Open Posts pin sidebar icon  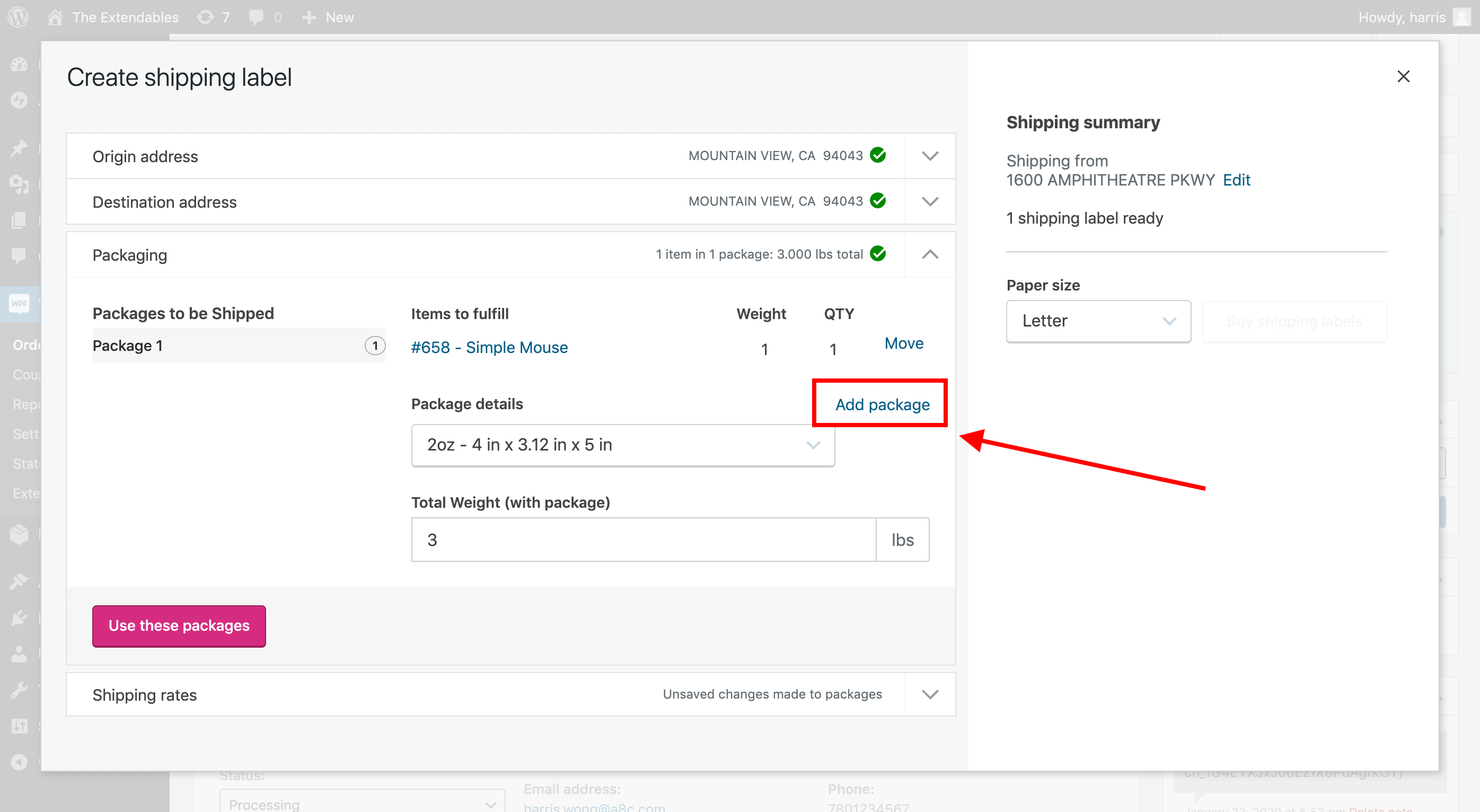tap(19, 148)
